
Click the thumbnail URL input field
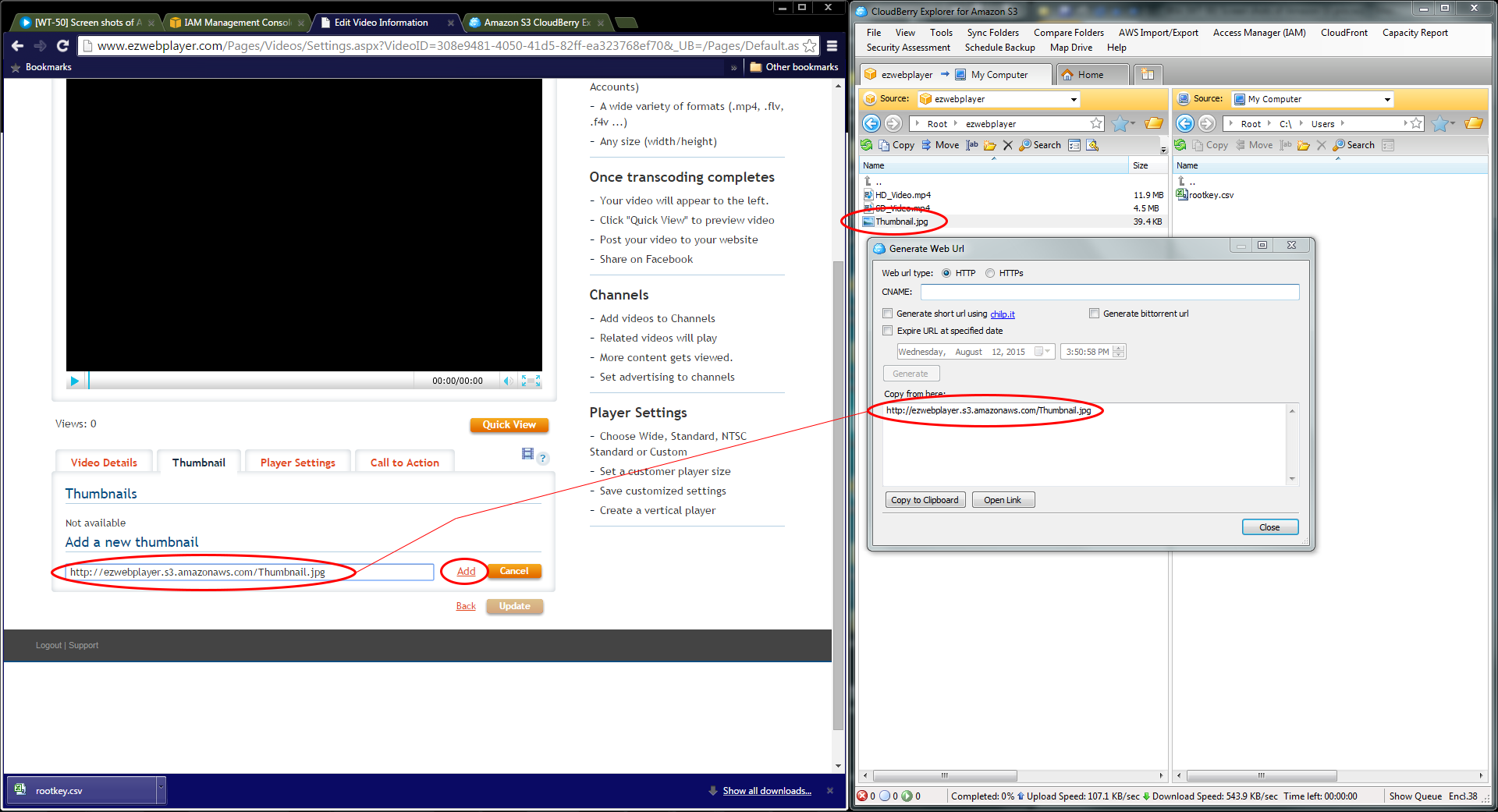pos(250,572)
